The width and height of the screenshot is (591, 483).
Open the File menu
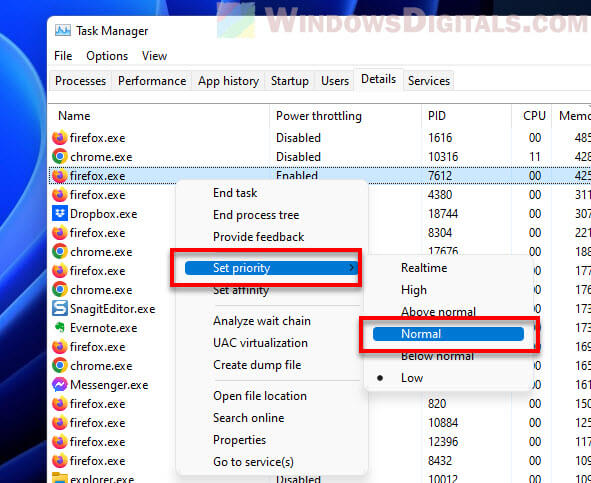pos(63,56)
